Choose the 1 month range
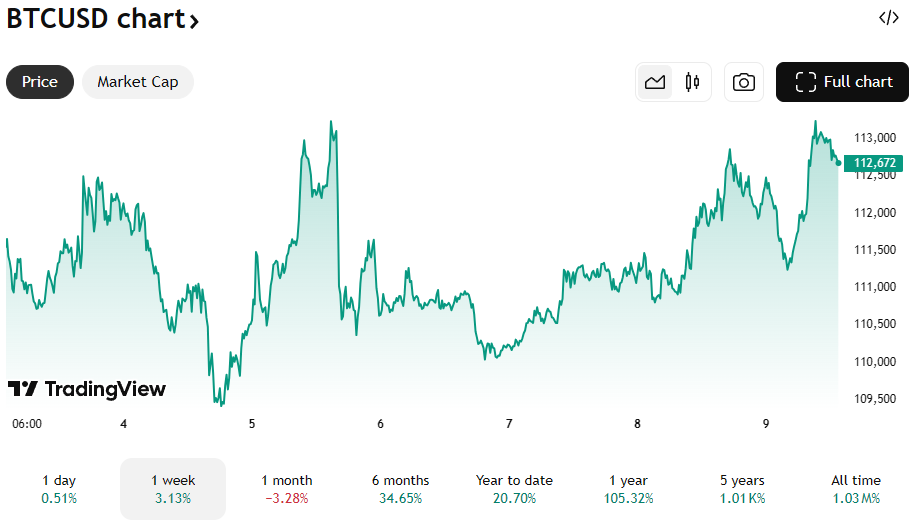 pos(287,489)
